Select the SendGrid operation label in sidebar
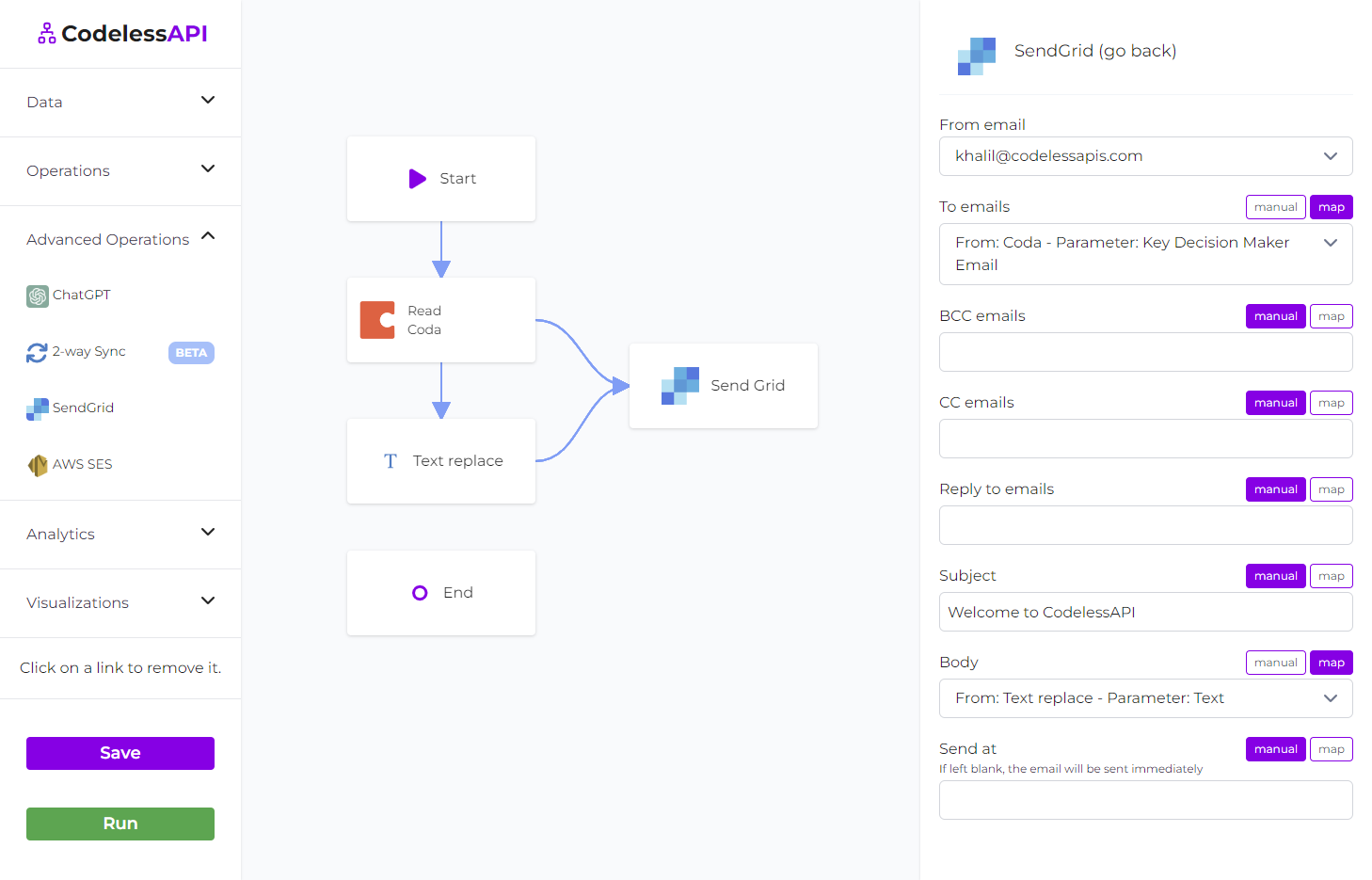Viewport: 1372px width, 880px height. (83, 408)
